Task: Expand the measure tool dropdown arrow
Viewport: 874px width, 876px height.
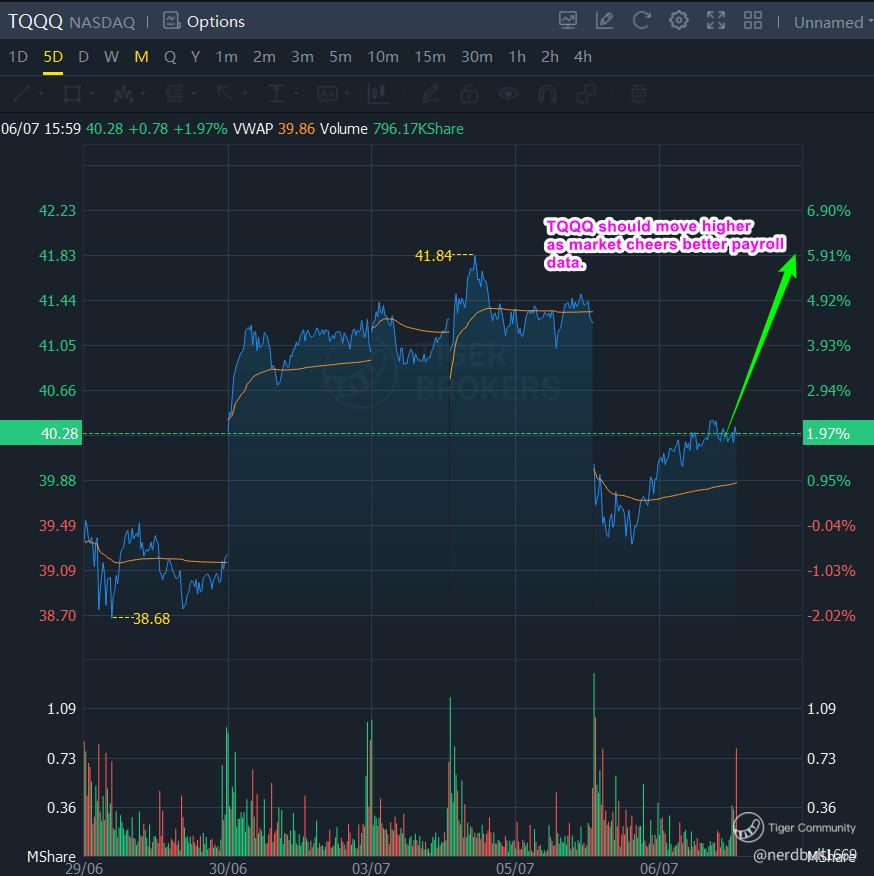Action: 296,93
